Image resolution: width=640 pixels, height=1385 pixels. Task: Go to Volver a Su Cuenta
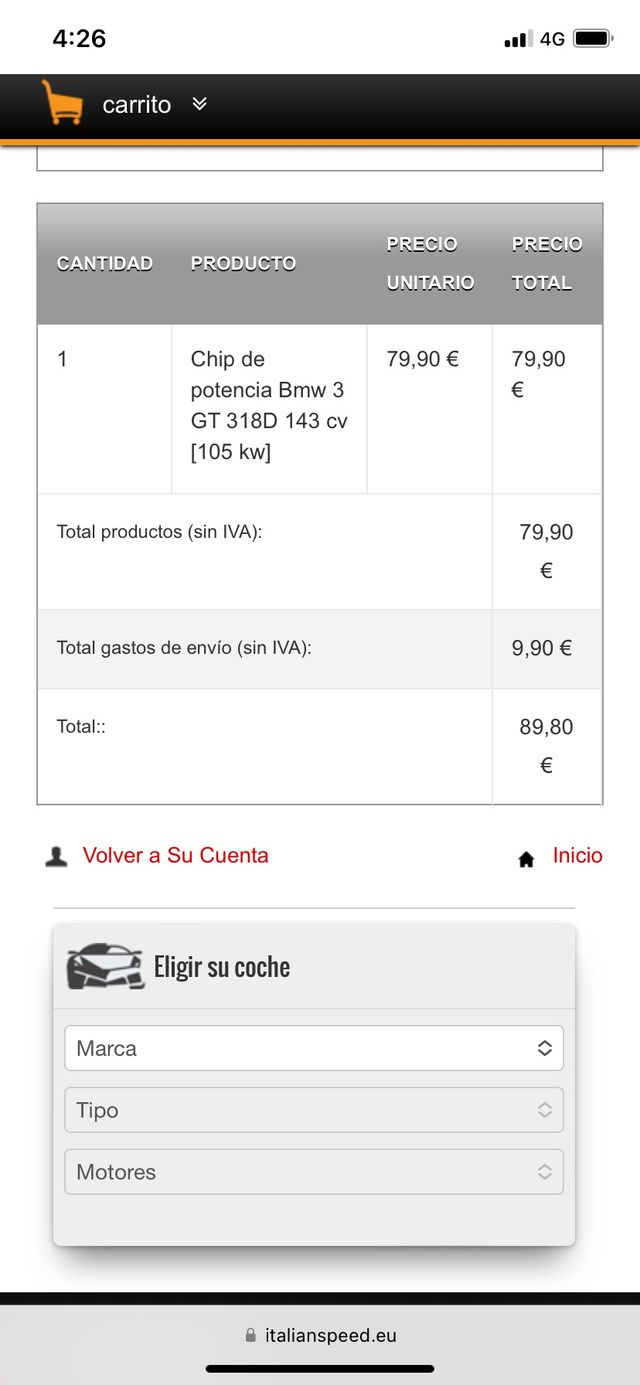point(175,856)
